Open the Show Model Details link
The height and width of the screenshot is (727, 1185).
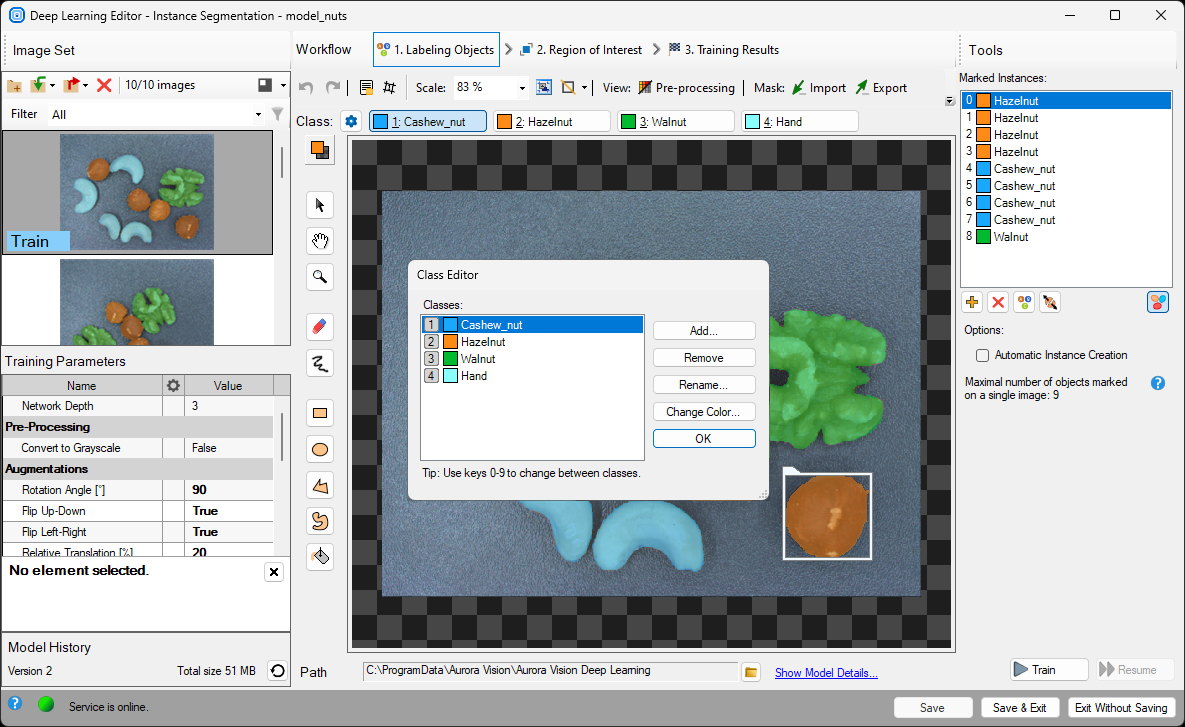826,673
